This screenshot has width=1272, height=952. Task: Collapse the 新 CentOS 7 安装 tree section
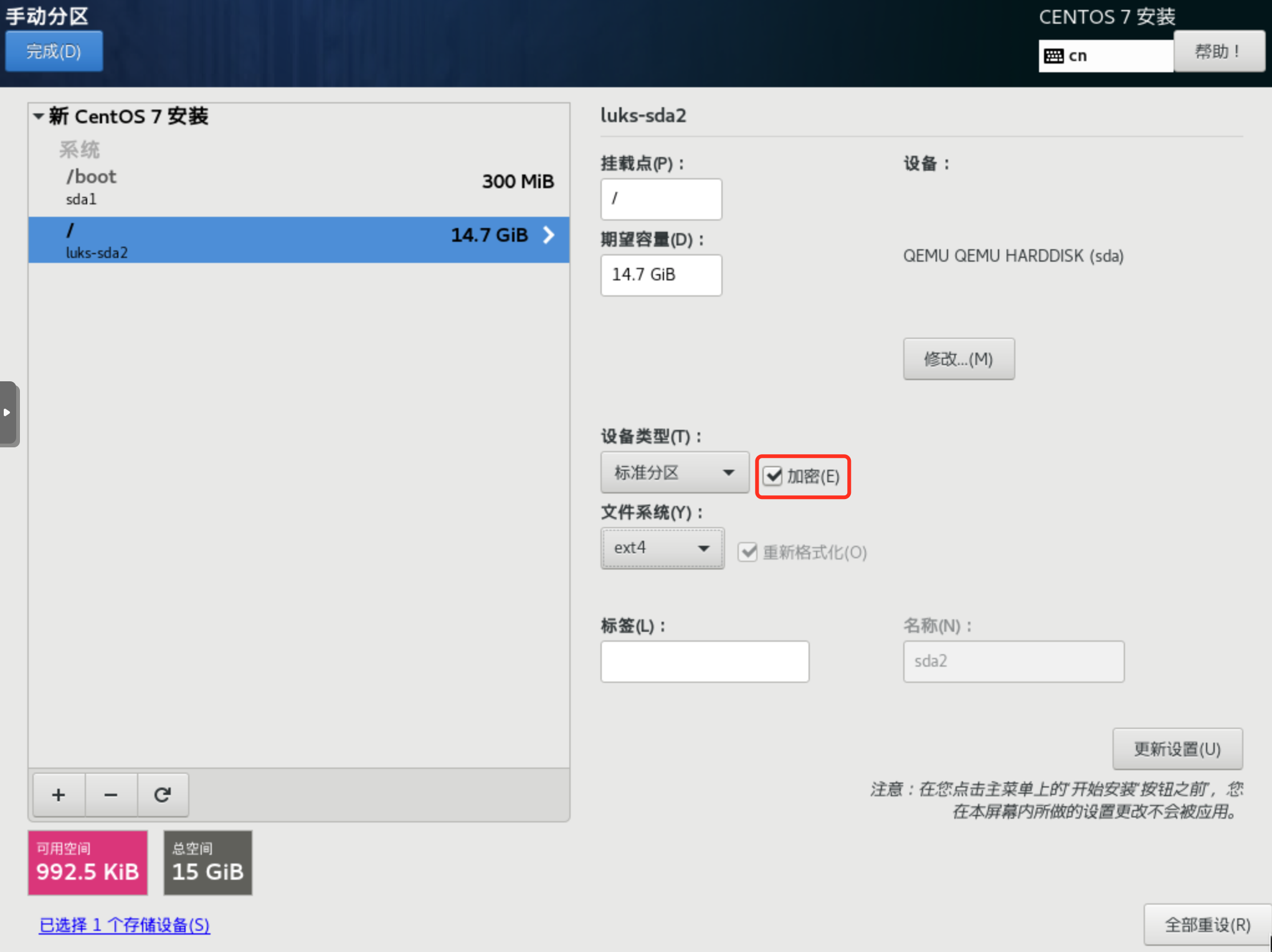coord(39,116)
